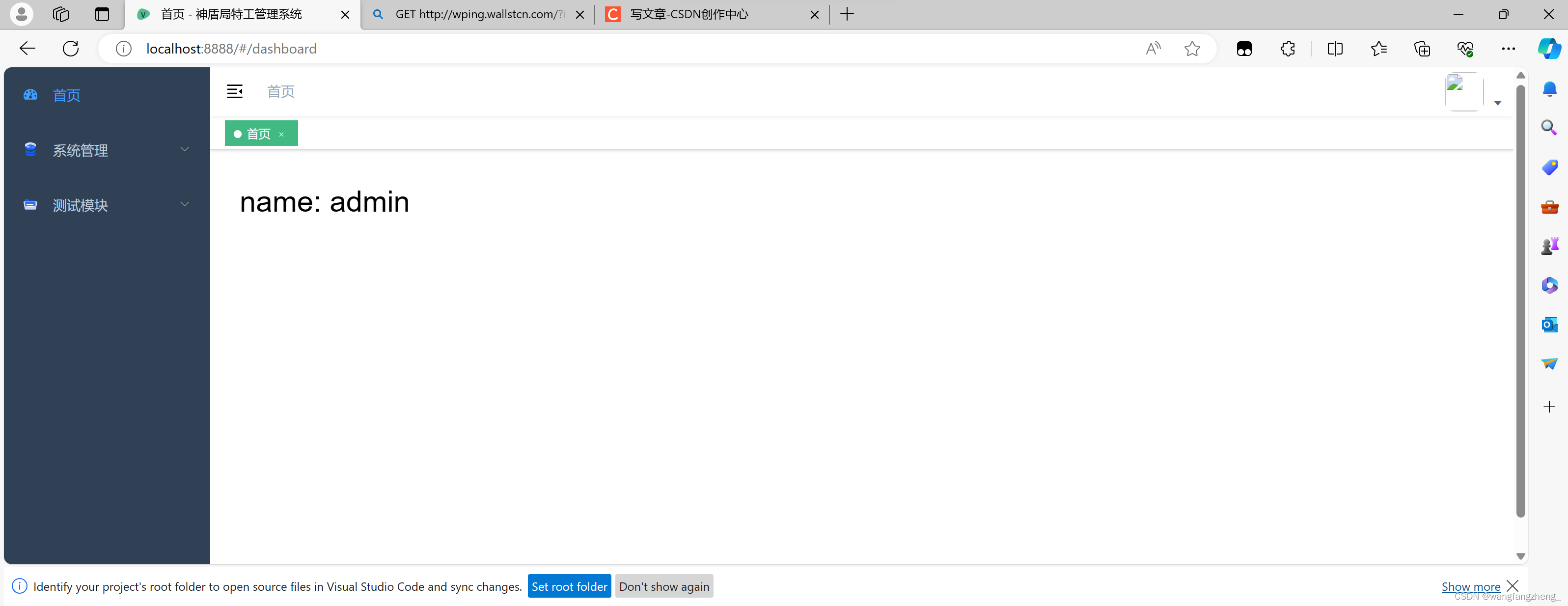The height and width of the screenshot is (606, 1568).
Task: Open the Show more link
Action: (x=1471, y=586)
